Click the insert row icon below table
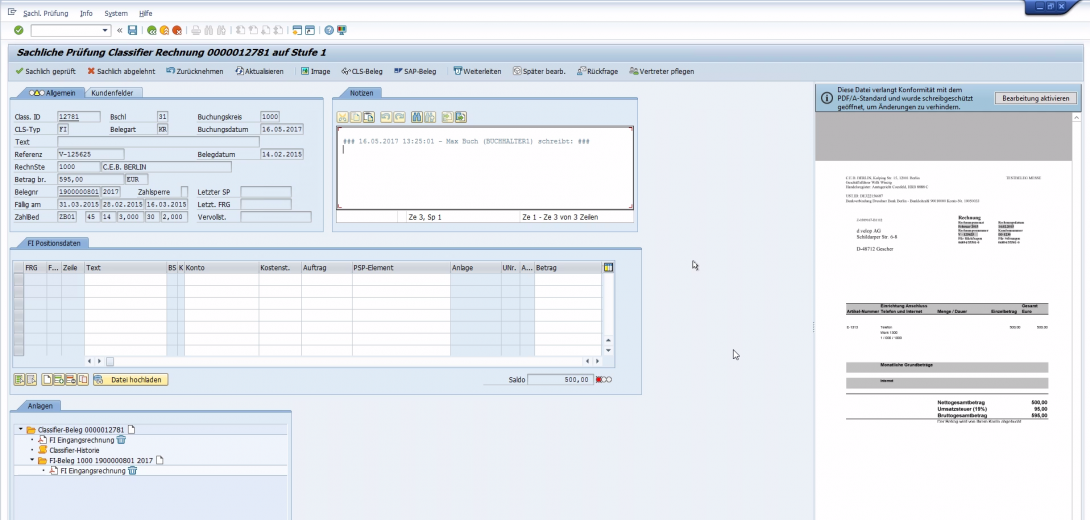The image size is (1090, 520). pyautogui.click(x=59, y=380)
